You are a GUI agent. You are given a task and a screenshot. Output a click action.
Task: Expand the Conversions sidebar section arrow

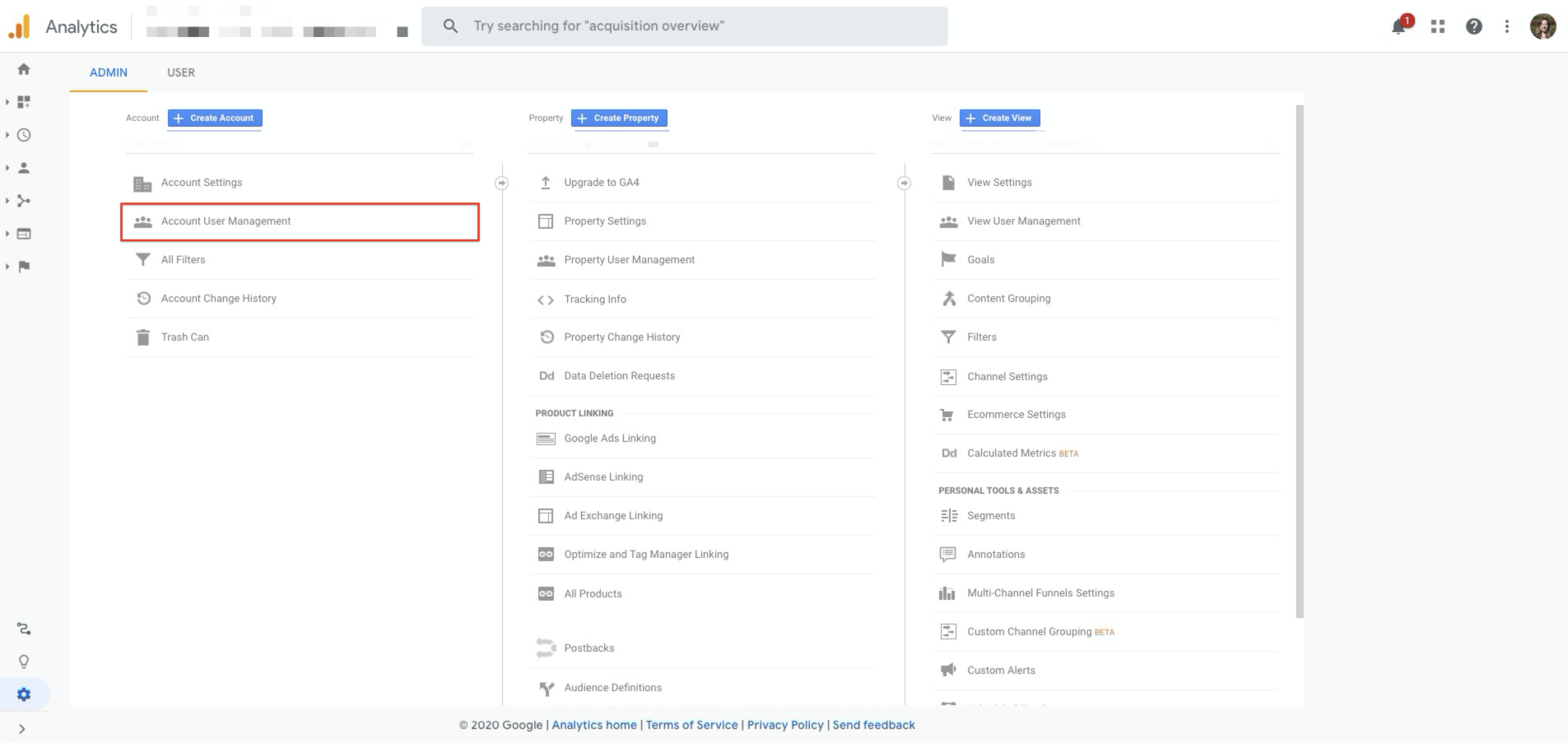click(x=7, y=267)
